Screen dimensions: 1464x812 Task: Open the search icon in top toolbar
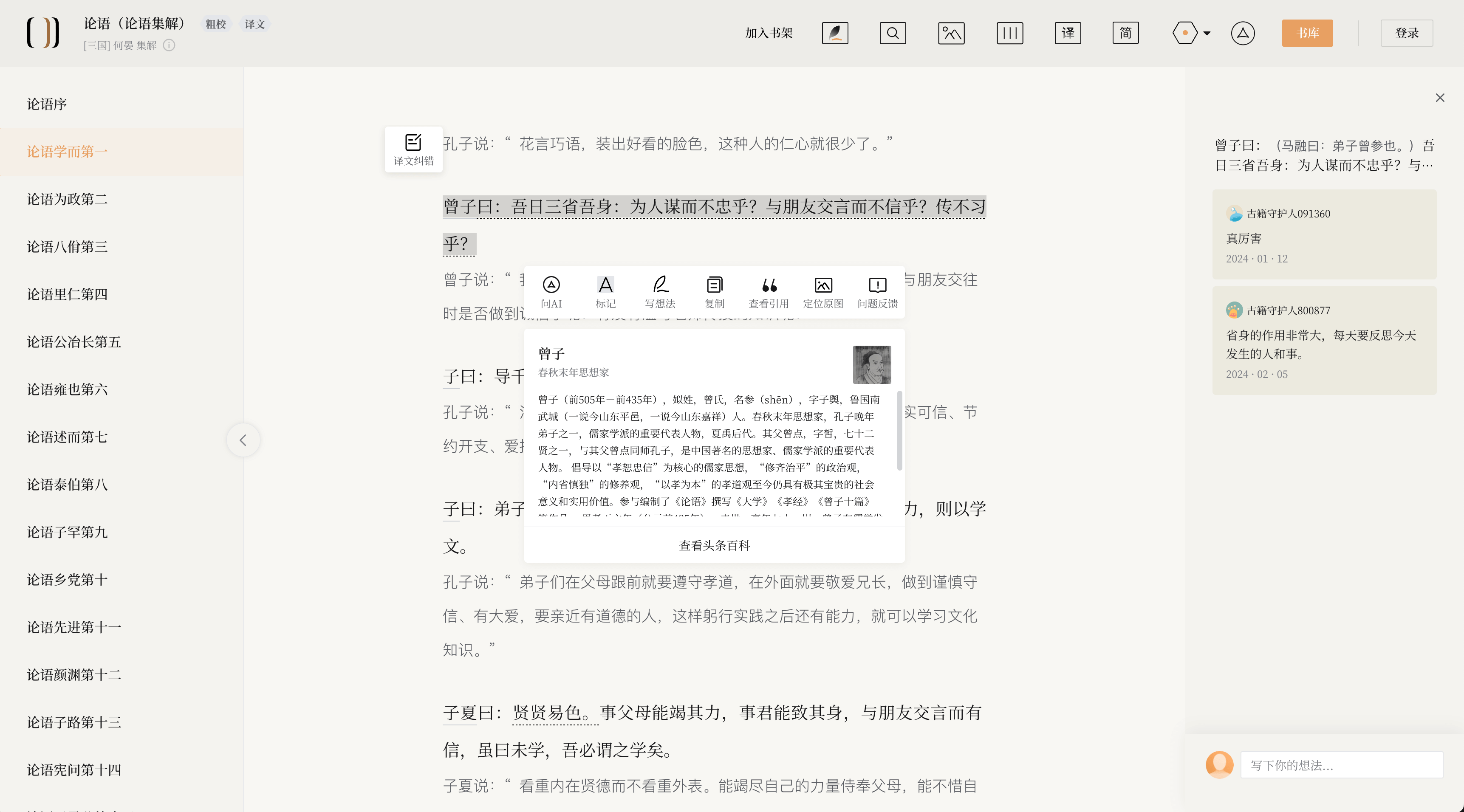[x=893, y=33]
